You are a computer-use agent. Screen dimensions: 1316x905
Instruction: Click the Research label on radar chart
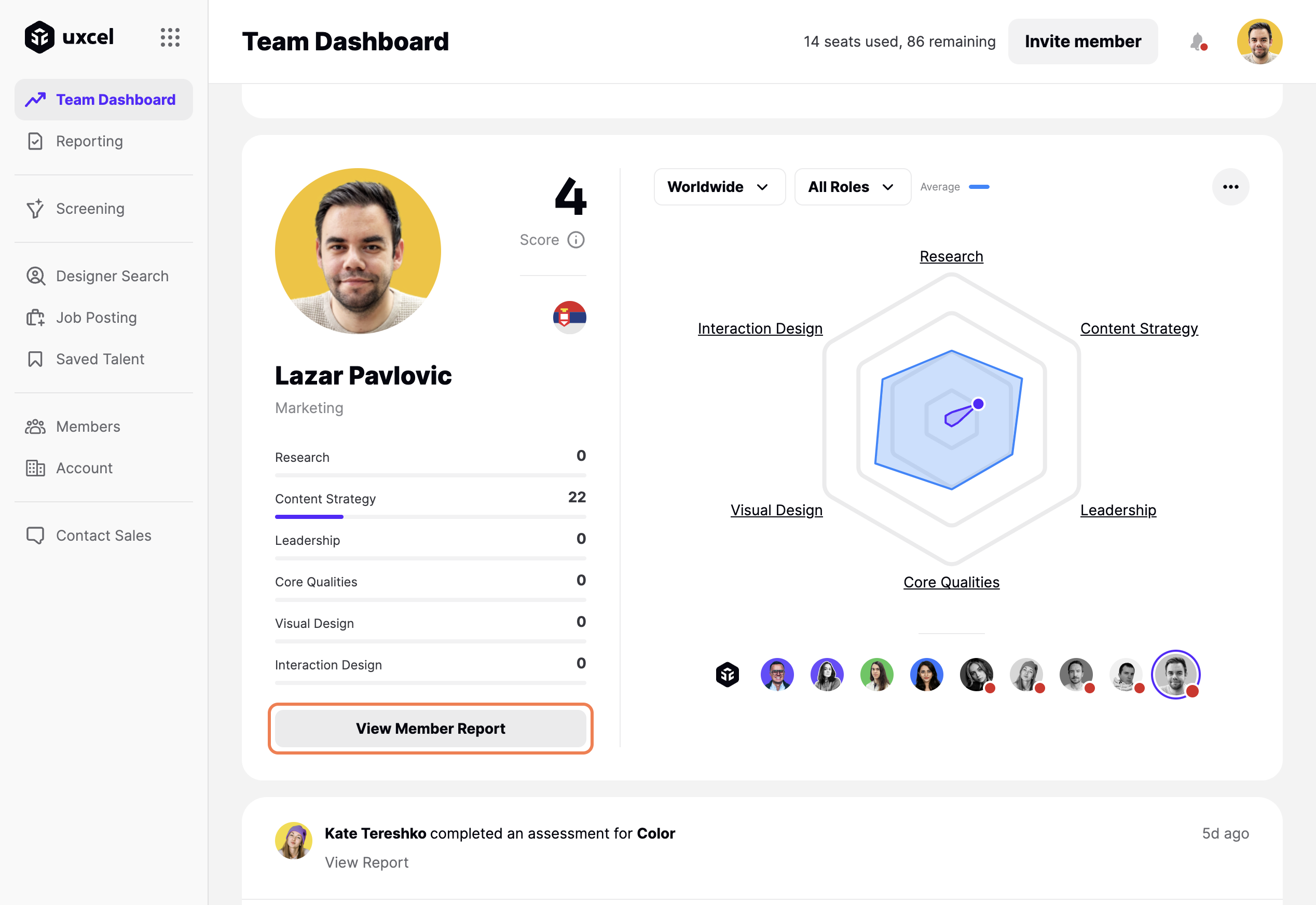coord(951,256)
